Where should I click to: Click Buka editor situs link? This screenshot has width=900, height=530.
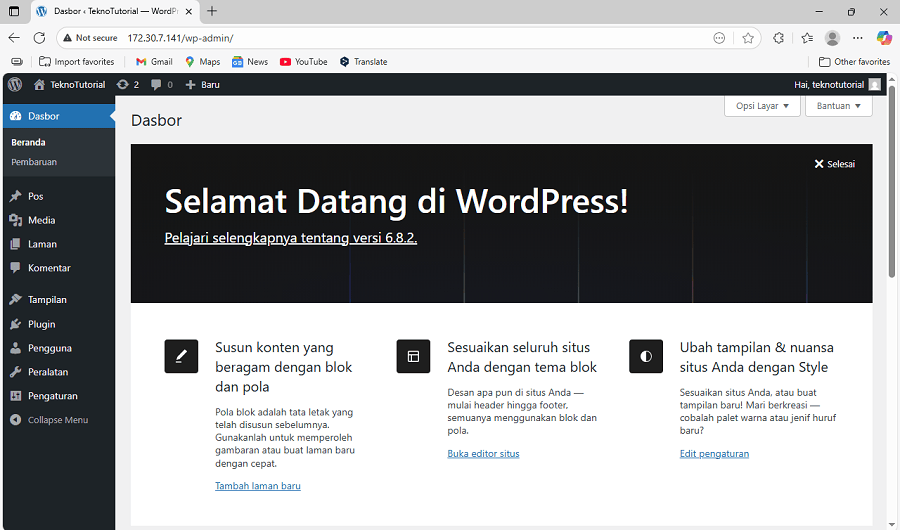(x=483, y=454)
